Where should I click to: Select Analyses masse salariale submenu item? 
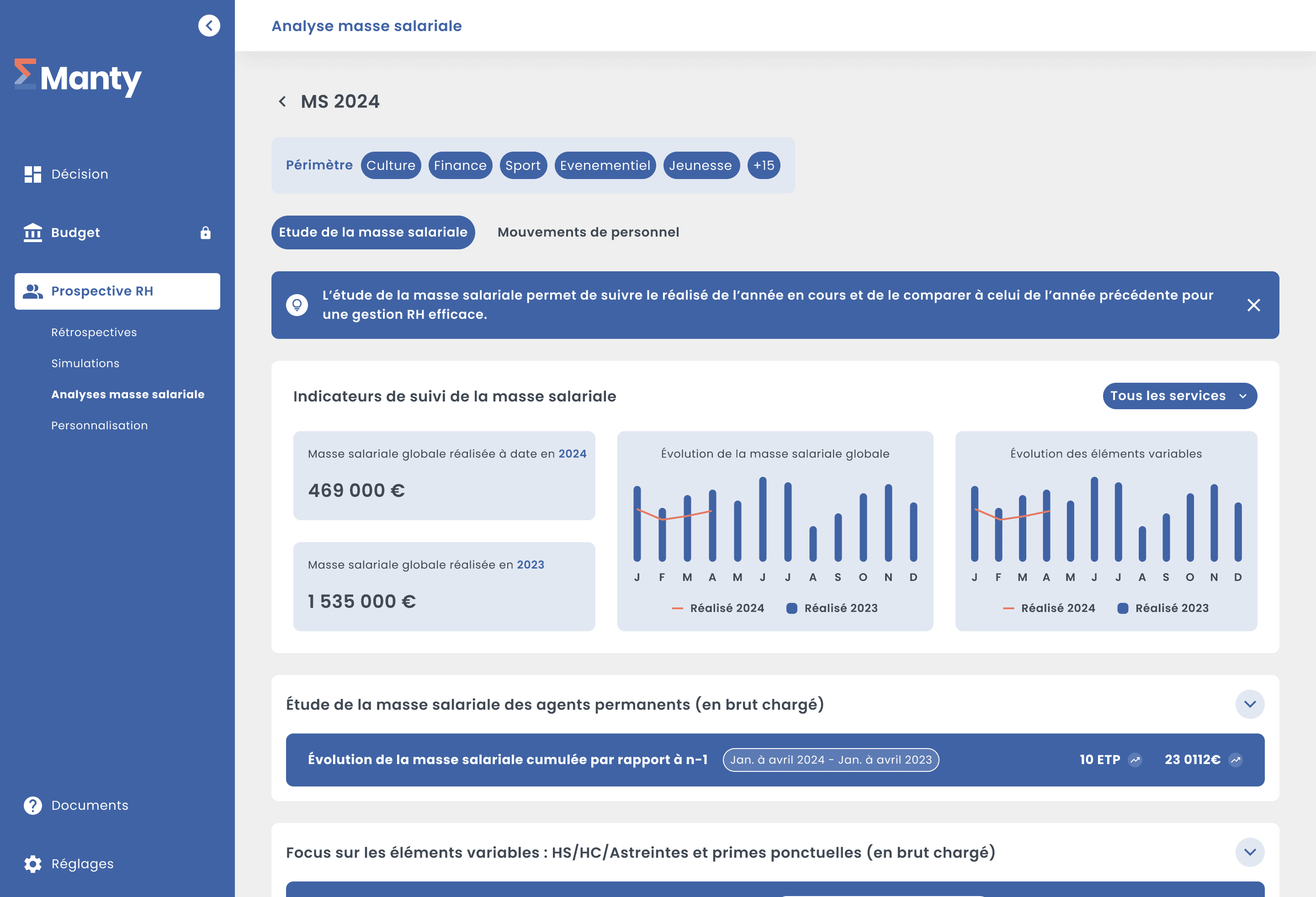point(128,394)
